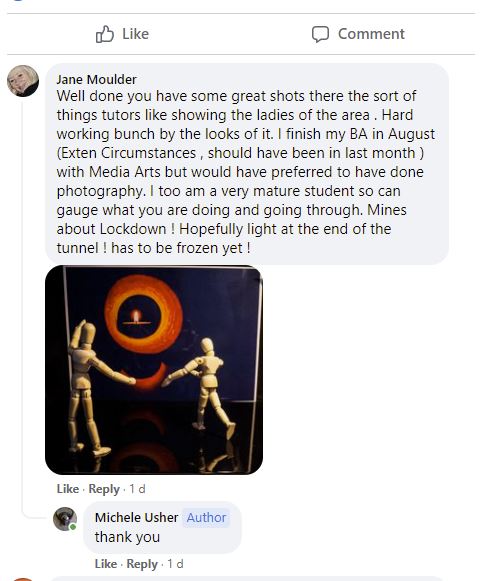Click Jane Moulder's comment text bubble
The width and height of the screenshot is (482, 581).
coord(247,164)
